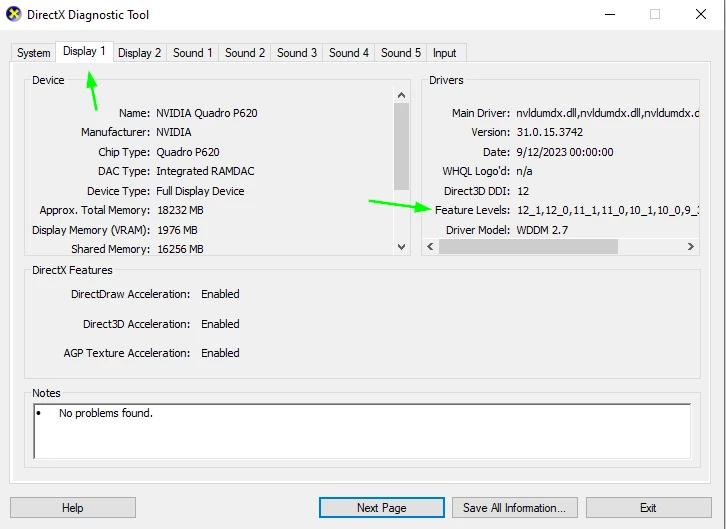
Task: Click the Exit button
Action: pyautogui.click(x=648, y=508)
